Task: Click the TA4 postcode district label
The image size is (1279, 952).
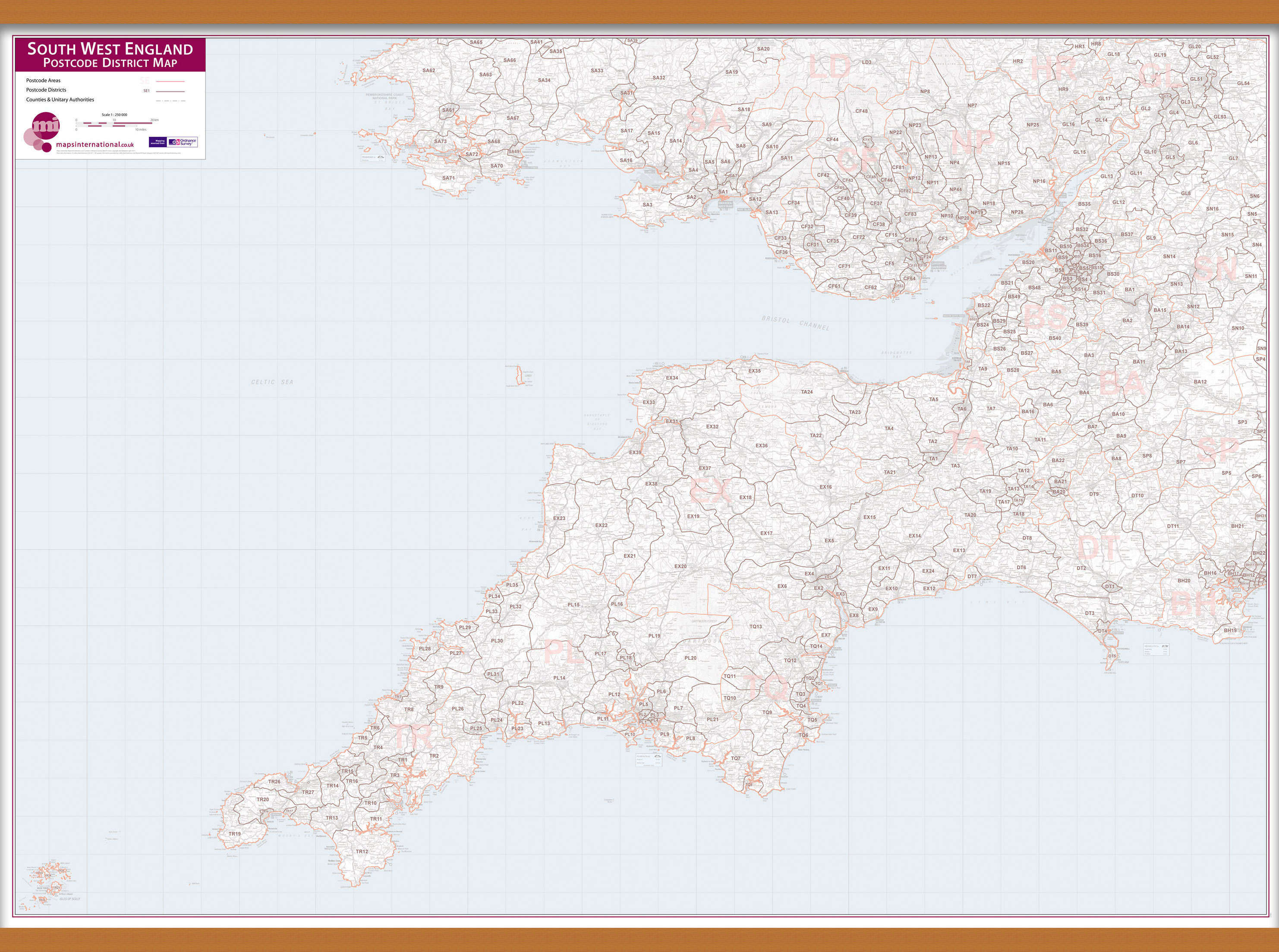Action: [x=889, y=429]
